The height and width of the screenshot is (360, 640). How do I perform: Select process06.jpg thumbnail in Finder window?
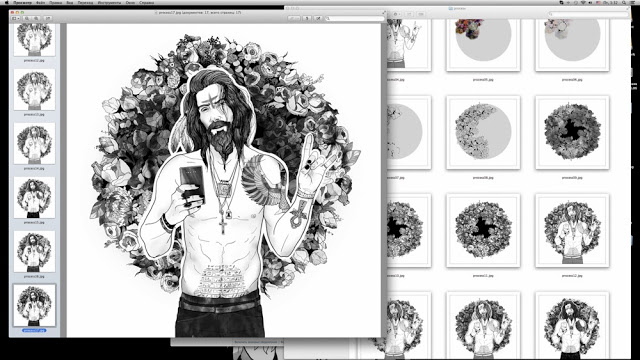point(572,44)
